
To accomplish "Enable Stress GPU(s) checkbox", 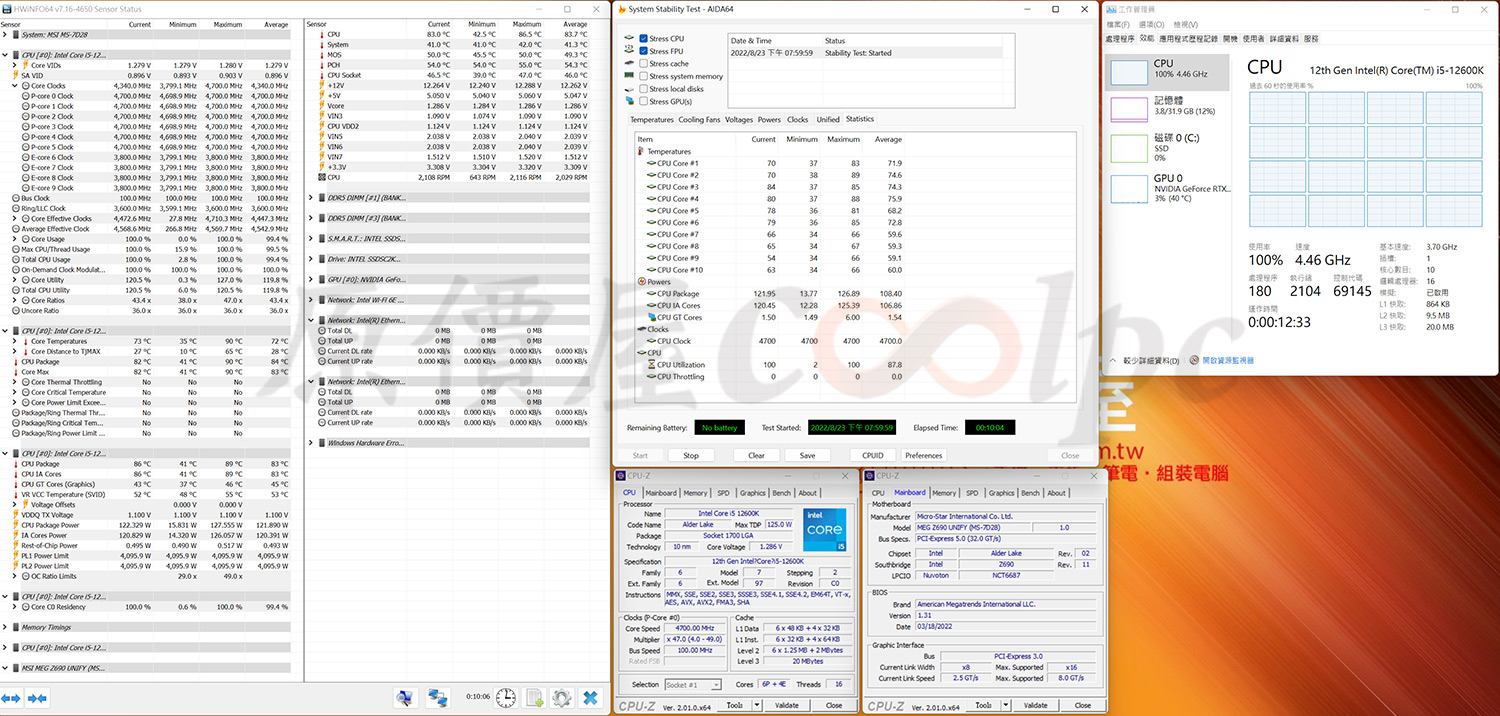I will click(x=643, y=101).
